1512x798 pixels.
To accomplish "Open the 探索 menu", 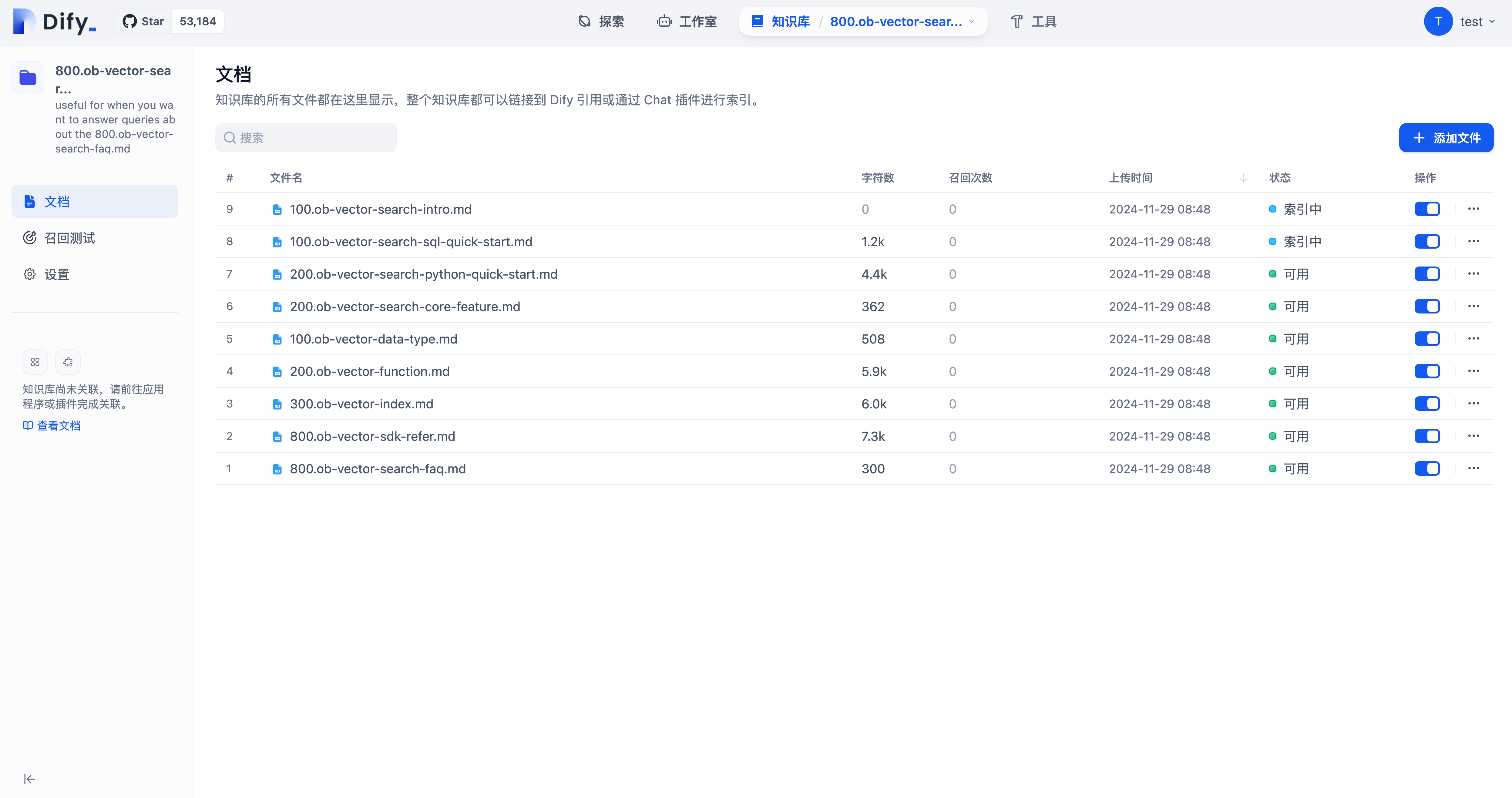I will click(601, 22).
